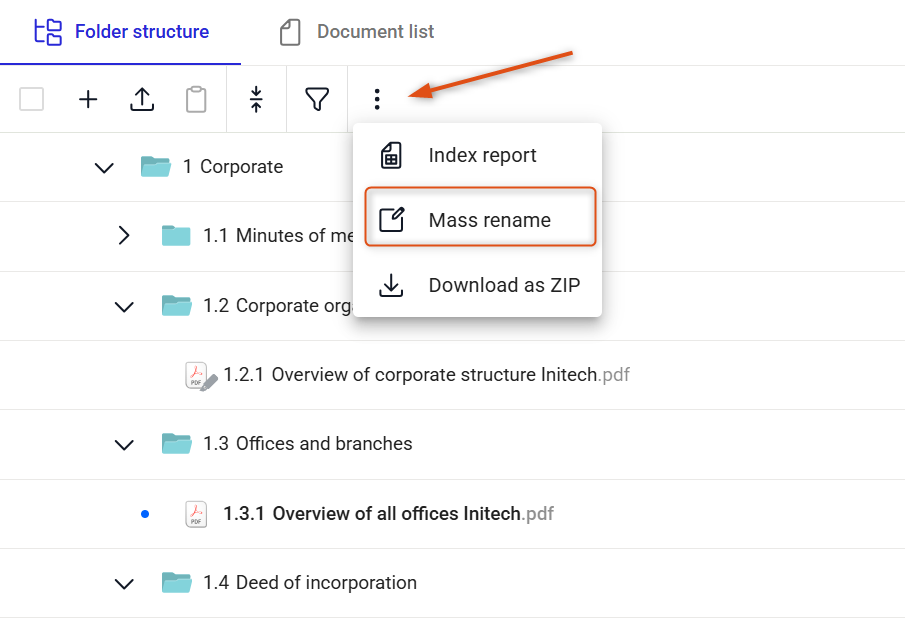Click the clipboard paste icon
The width and height of the screenshot is (905, 621).
(196, 99)
